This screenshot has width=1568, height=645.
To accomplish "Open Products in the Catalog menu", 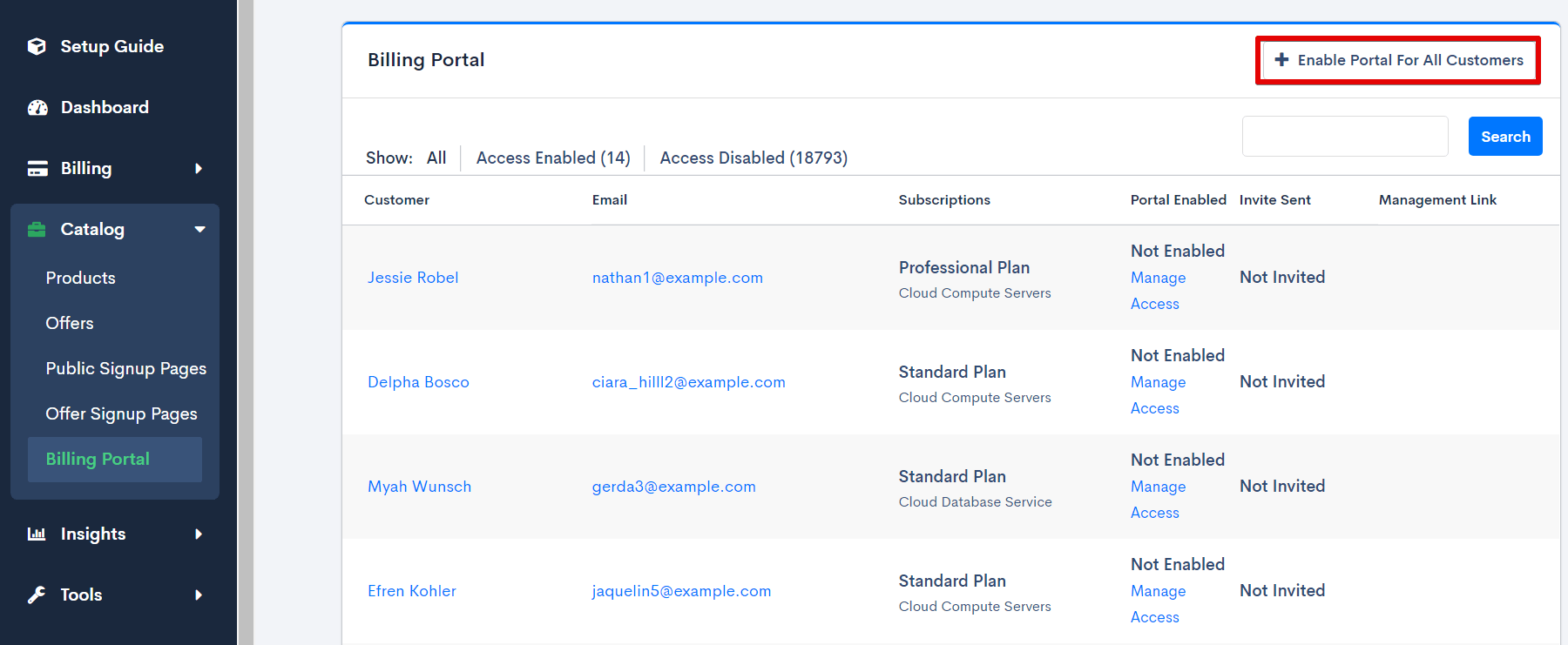I will tap(80, 278).
